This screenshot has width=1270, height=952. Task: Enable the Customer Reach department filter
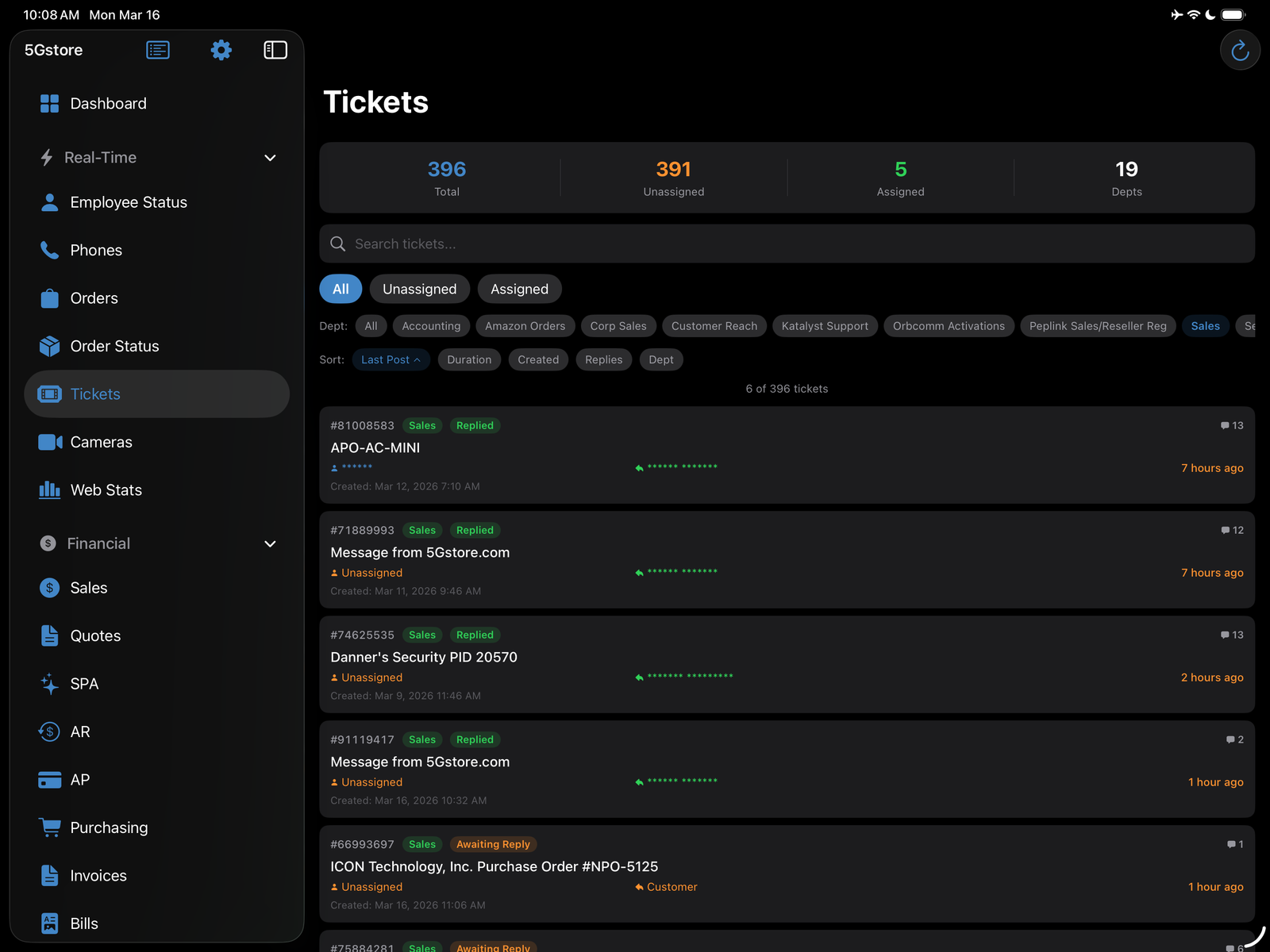point(714,326)
